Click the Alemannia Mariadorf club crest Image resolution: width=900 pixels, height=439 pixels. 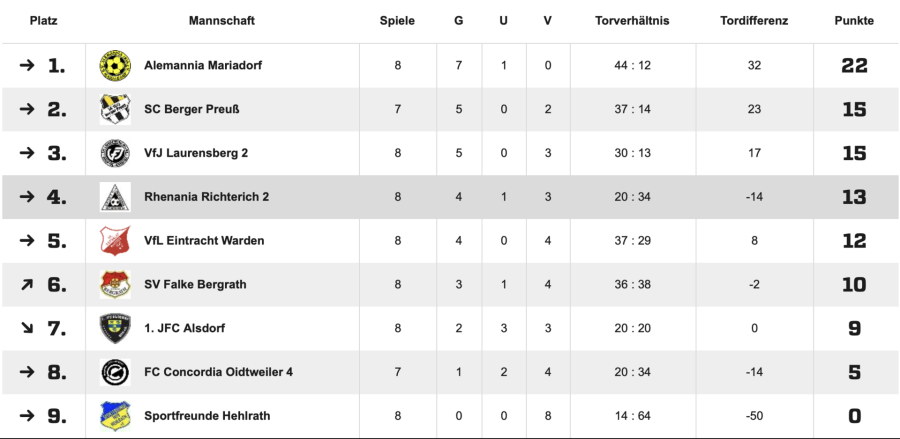pos(115,66)
